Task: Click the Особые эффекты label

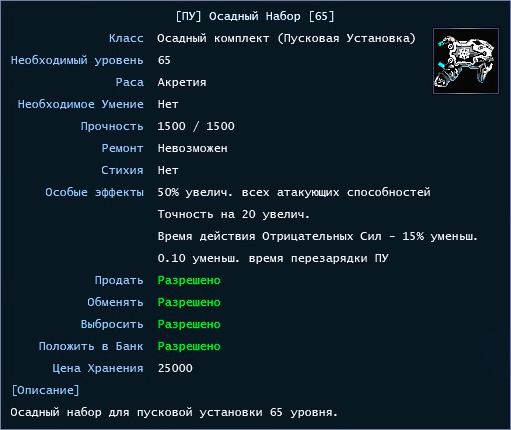Action: pos(95,192)
